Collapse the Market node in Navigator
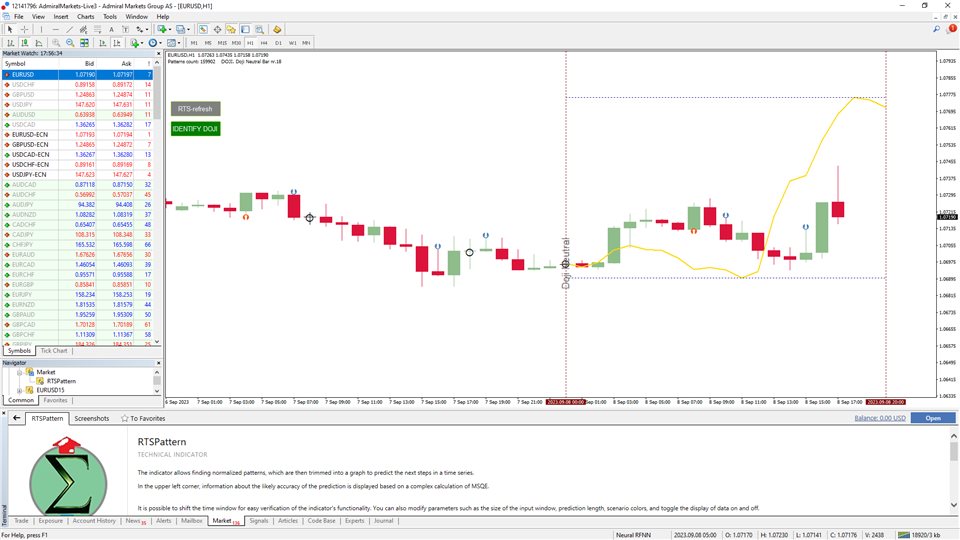The image size is (960, 540). click(x=19, y=372)
